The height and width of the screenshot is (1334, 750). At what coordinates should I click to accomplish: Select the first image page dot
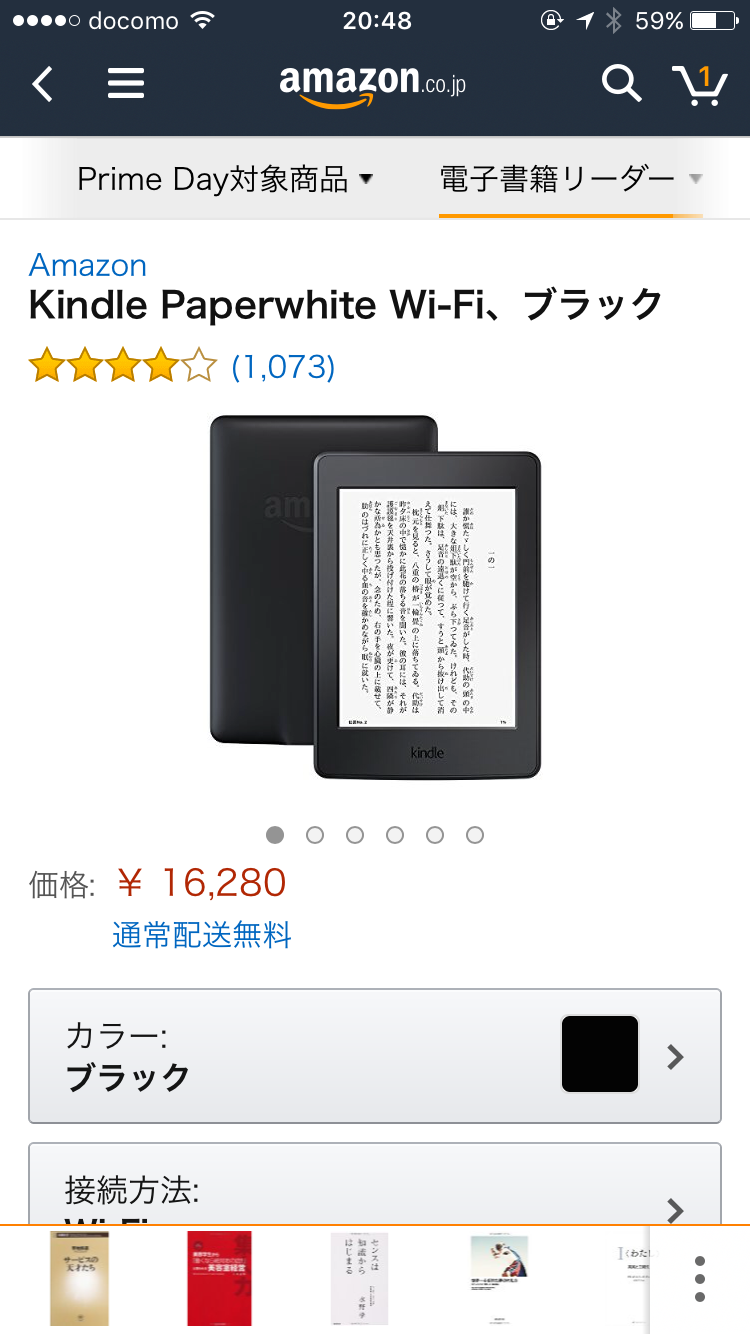(x=275, y=835)
